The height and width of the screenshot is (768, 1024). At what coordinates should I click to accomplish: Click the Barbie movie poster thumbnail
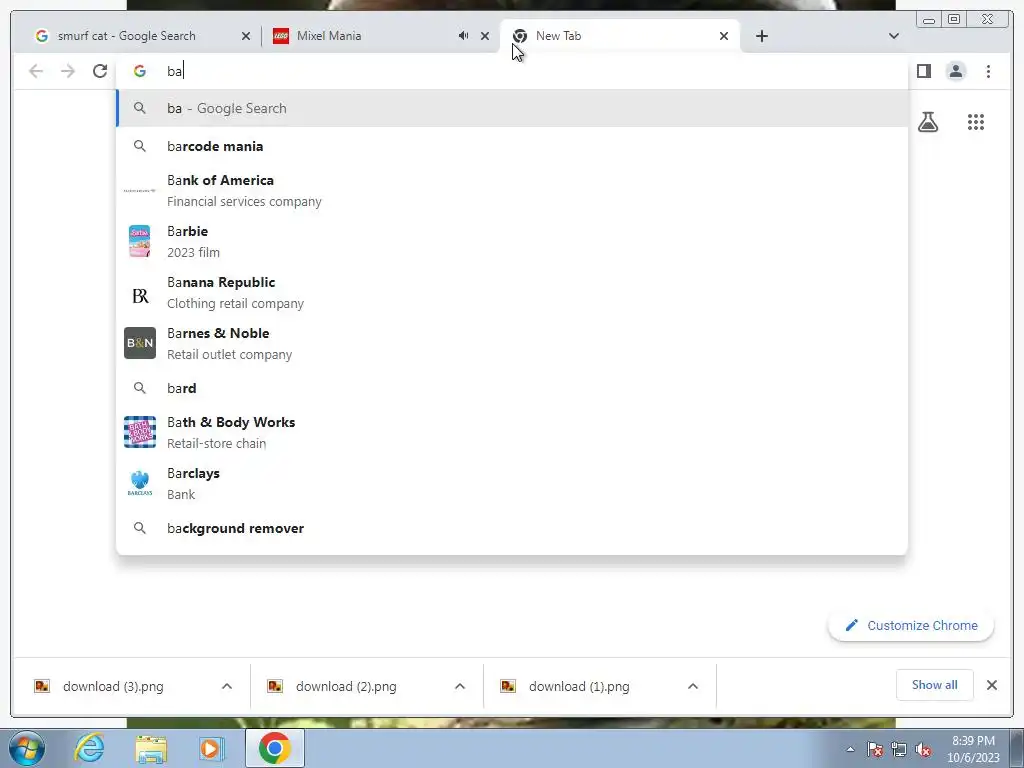point(140,241)
